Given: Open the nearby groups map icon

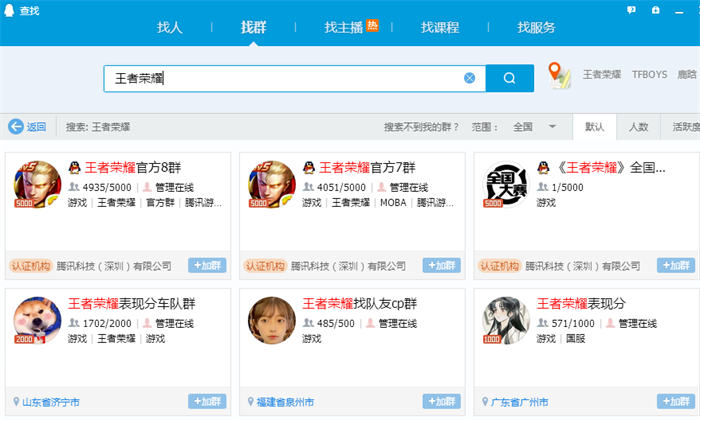Looking at the screenshot, I should (560, 75).
